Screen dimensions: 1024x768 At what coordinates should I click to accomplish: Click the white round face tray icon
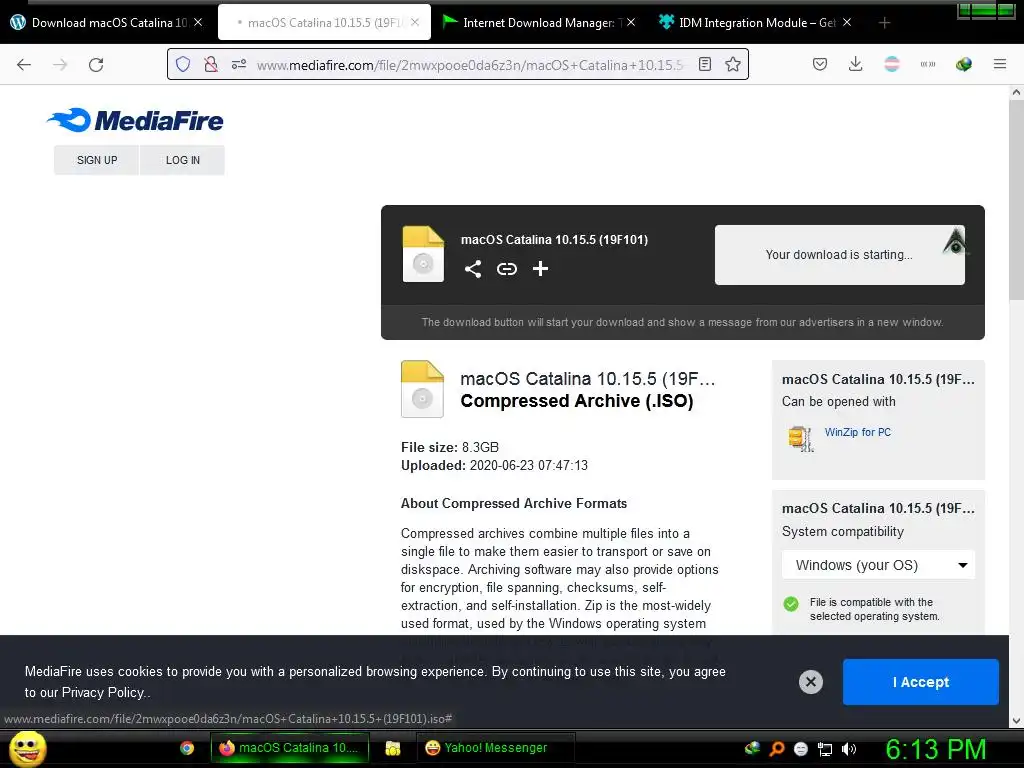click(801, 749)
